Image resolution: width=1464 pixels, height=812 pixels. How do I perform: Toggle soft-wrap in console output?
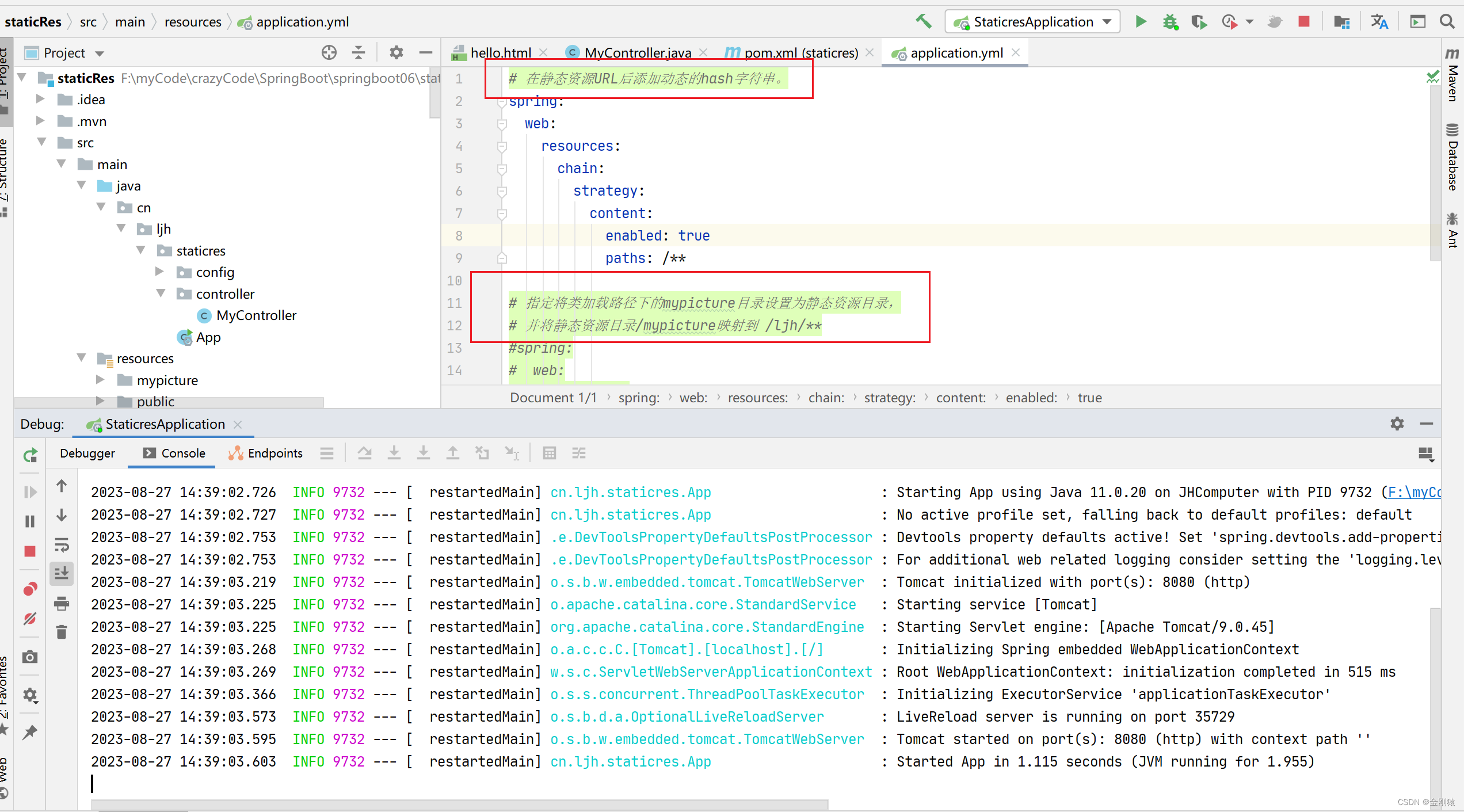(62, 544)
